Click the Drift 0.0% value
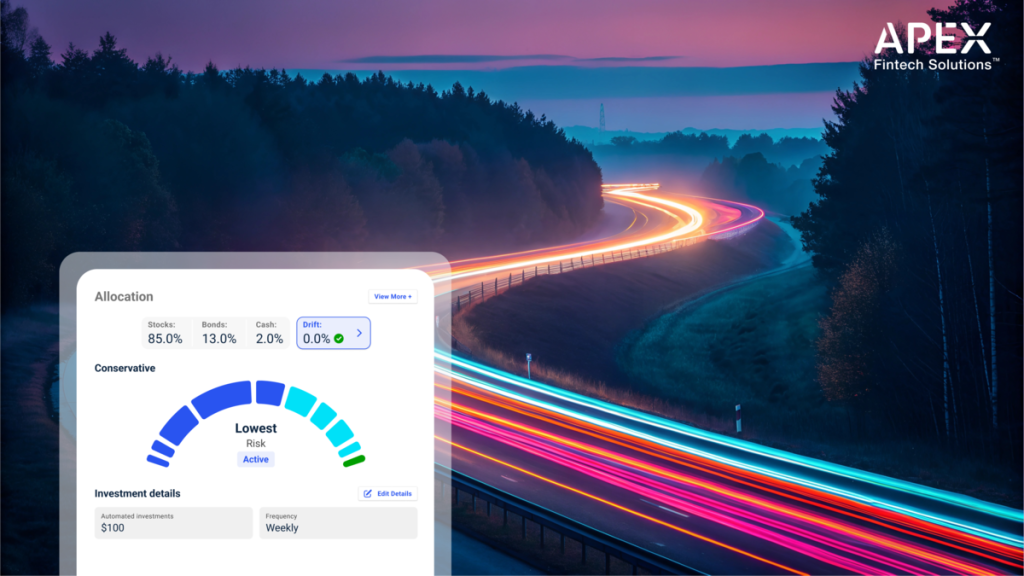Viewport: 1024px width, 576px height. (316, 339)
